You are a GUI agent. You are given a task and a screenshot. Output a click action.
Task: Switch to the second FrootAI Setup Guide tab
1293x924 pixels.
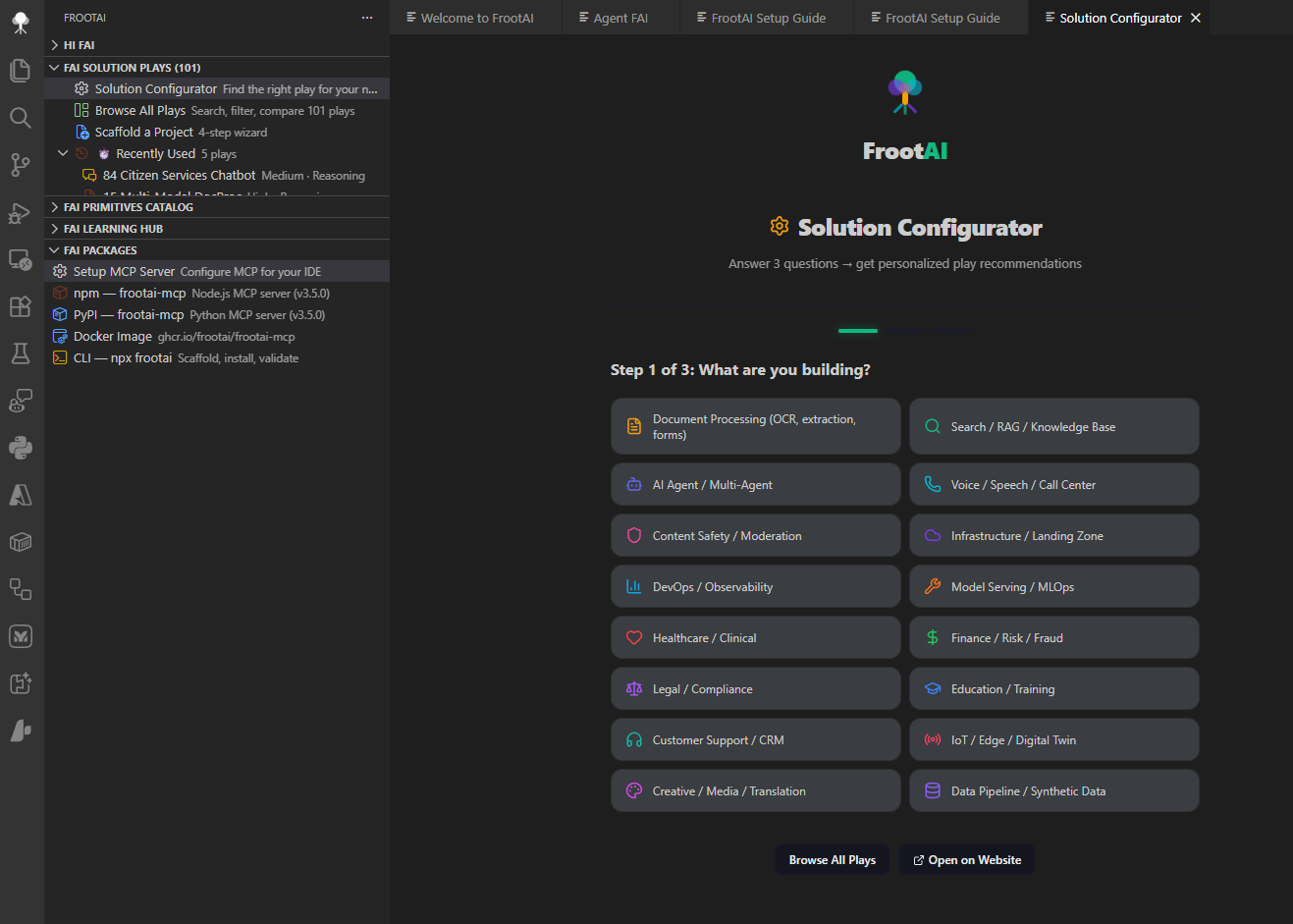(x=943, y=18)
